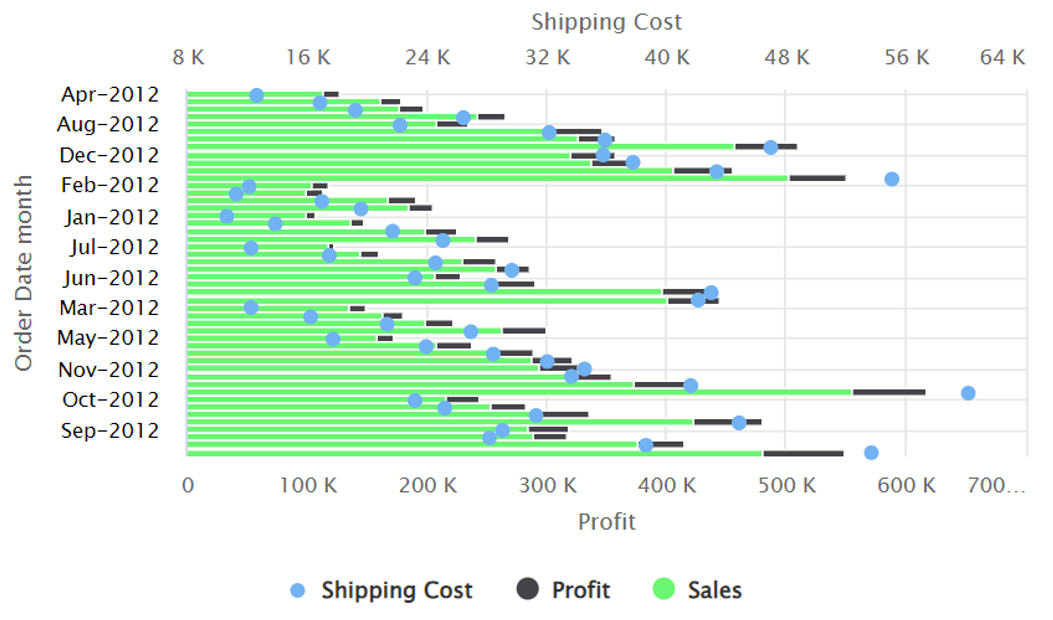This screenshot has height=620, width=1053.
Task: Click the Order Date month axis title
Action: tap(21, 270)
